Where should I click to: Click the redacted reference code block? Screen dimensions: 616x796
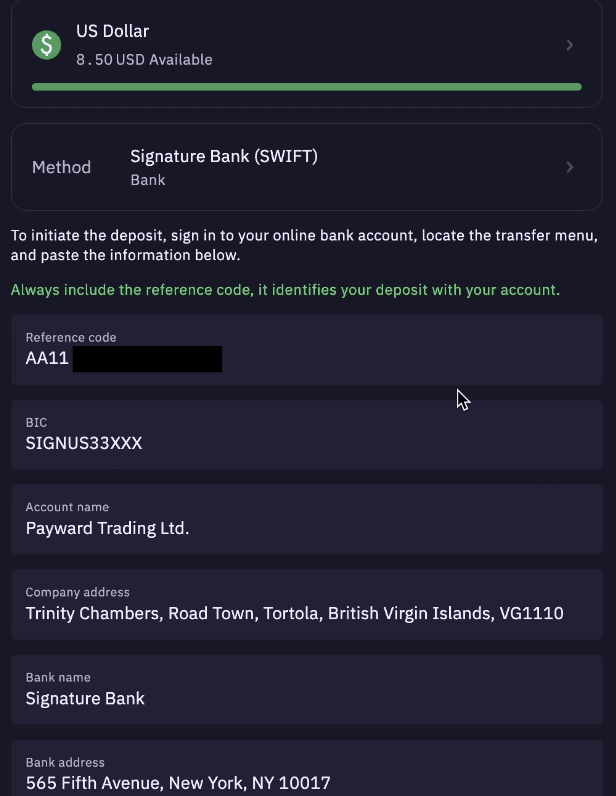tap(147, 358)
